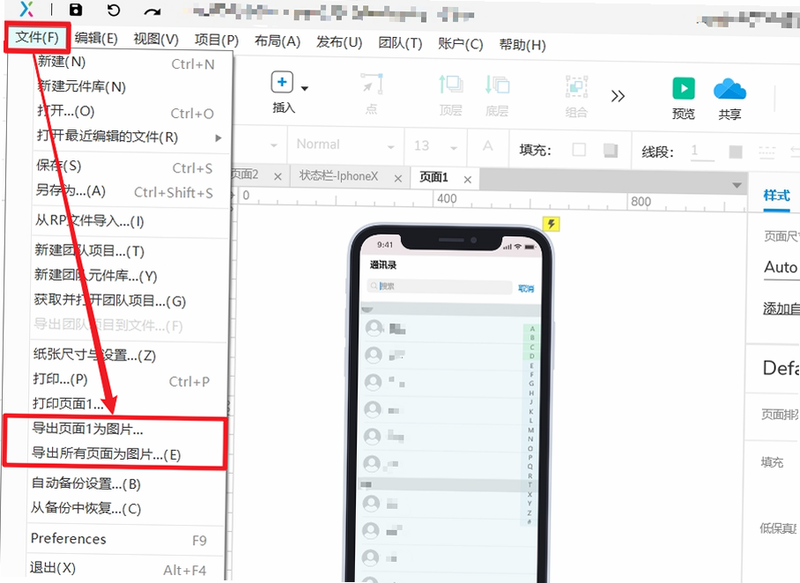The width and height of the screenshot is (800, 583).
Task: Click the fill (填充) shadow swatch
Action: 611,150
